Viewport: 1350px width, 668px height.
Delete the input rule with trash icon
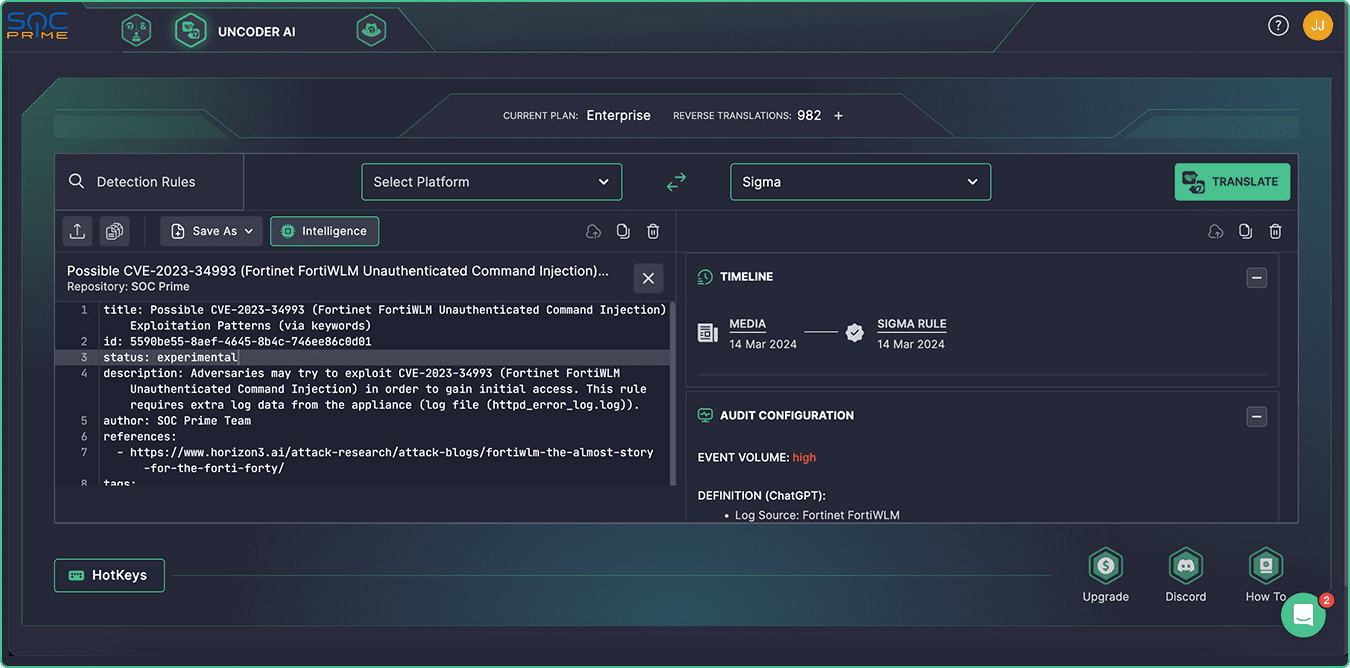tap(653, 231)
